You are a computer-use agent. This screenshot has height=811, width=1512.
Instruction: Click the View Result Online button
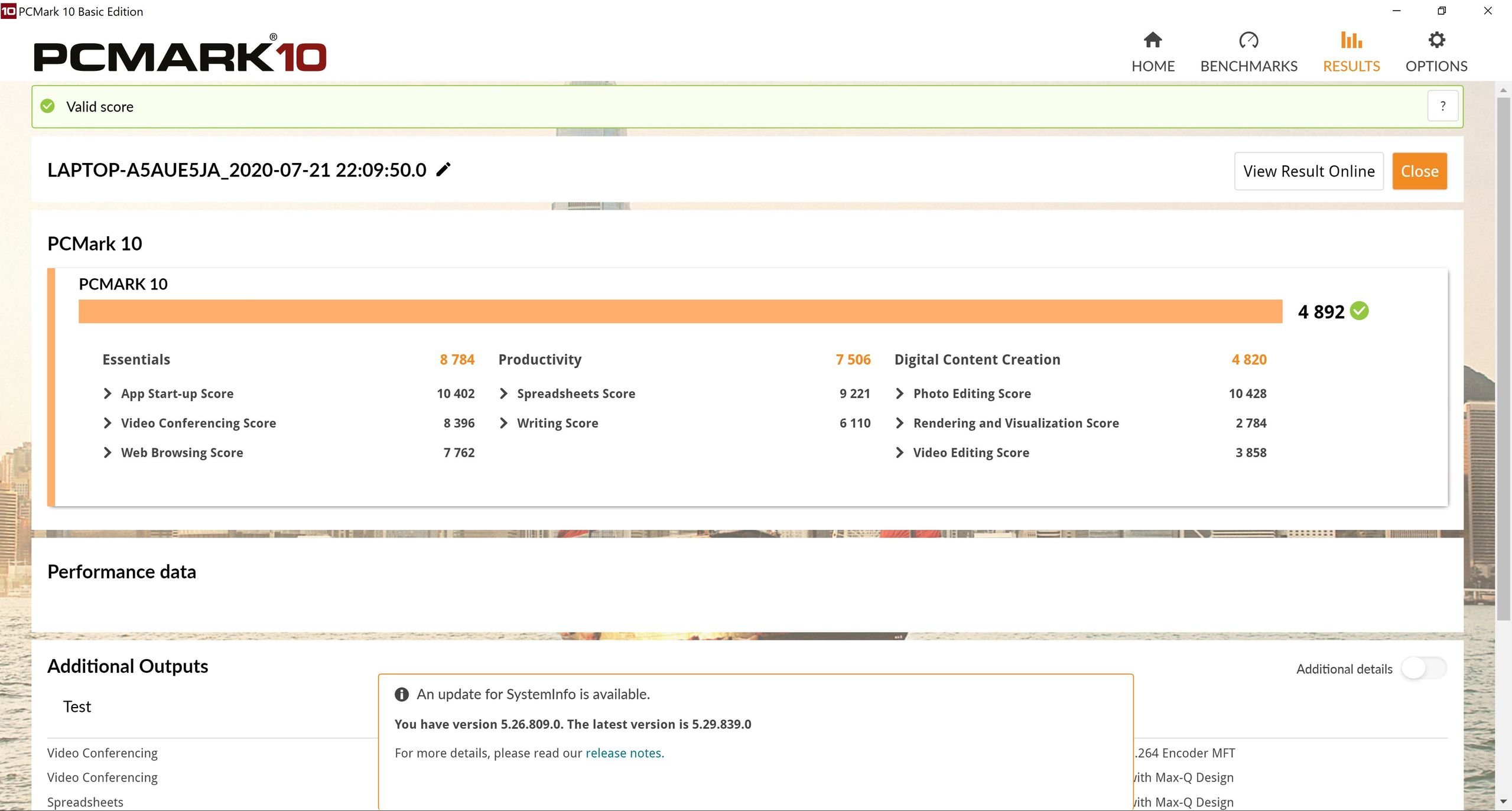[x=1308, y=171]
